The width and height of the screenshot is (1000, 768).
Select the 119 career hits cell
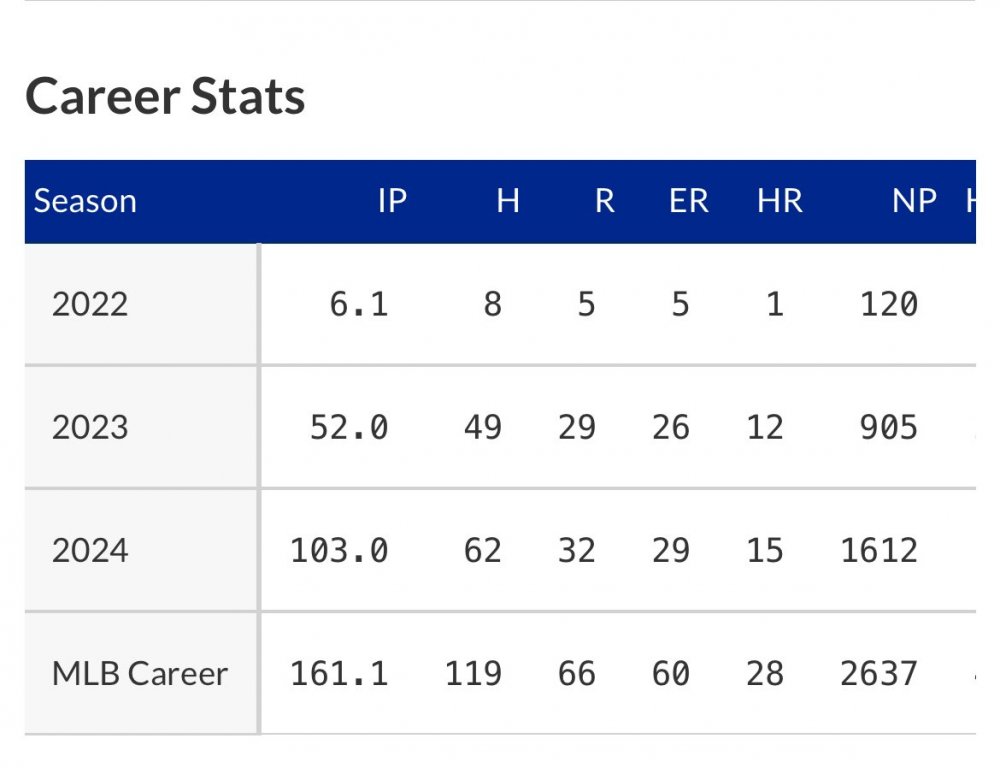click(x=473, y=673)
